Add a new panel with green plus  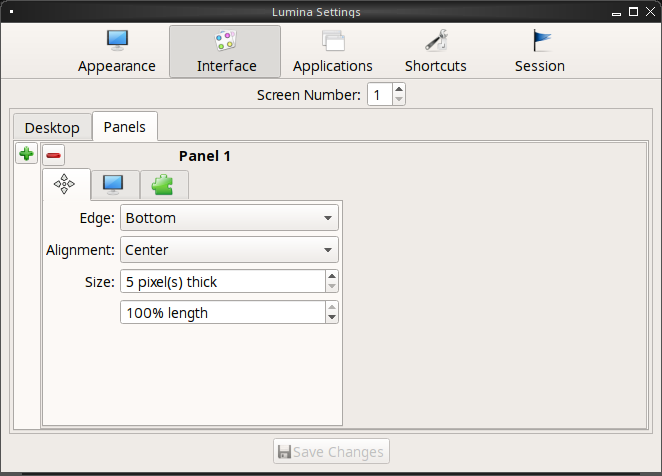(x=26, y=153)
